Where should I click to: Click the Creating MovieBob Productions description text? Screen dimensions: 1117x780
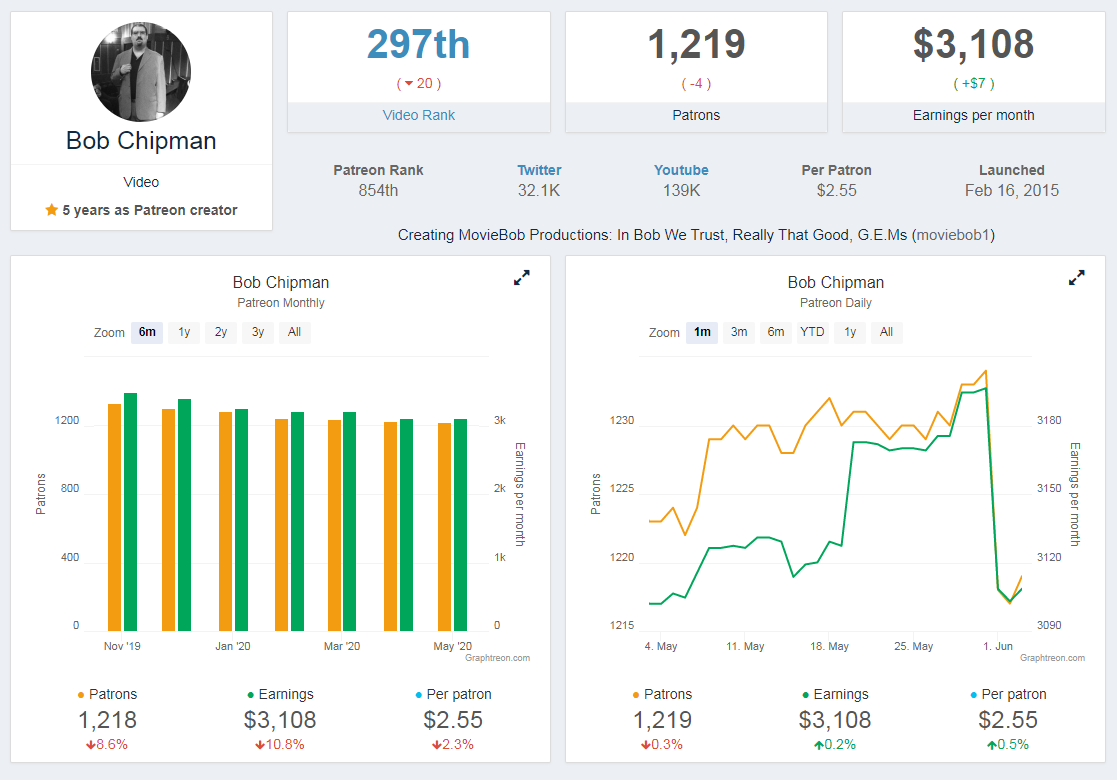(696, 235)
